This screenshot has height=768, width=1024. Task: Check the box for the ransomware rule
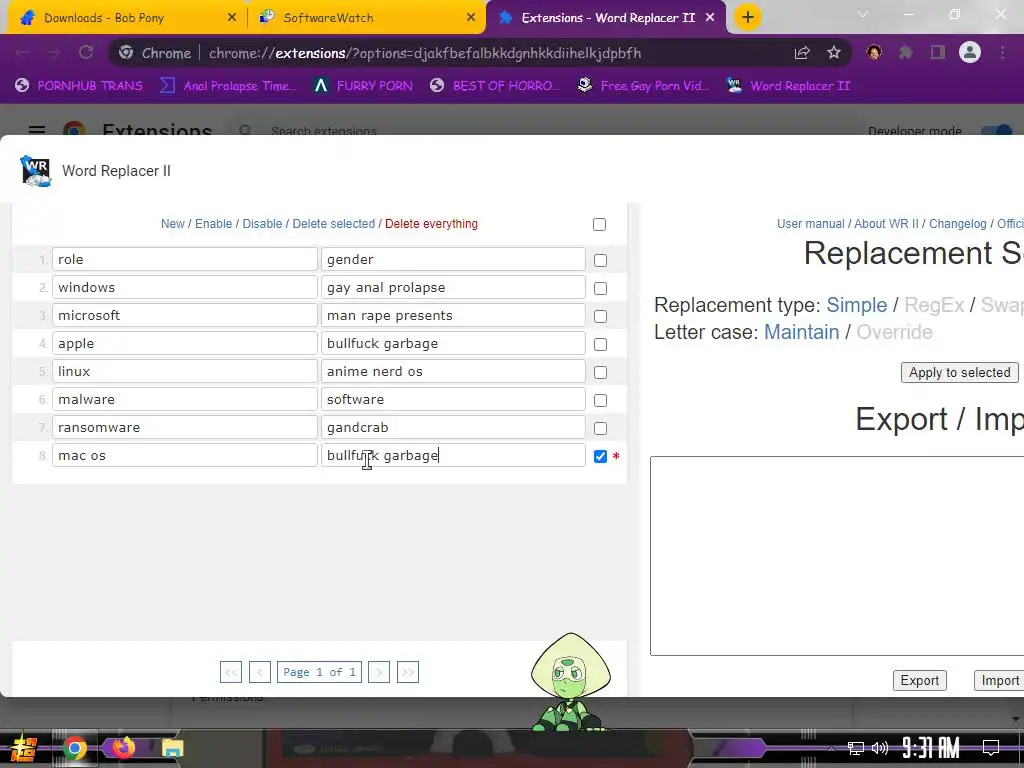(600, 429)
